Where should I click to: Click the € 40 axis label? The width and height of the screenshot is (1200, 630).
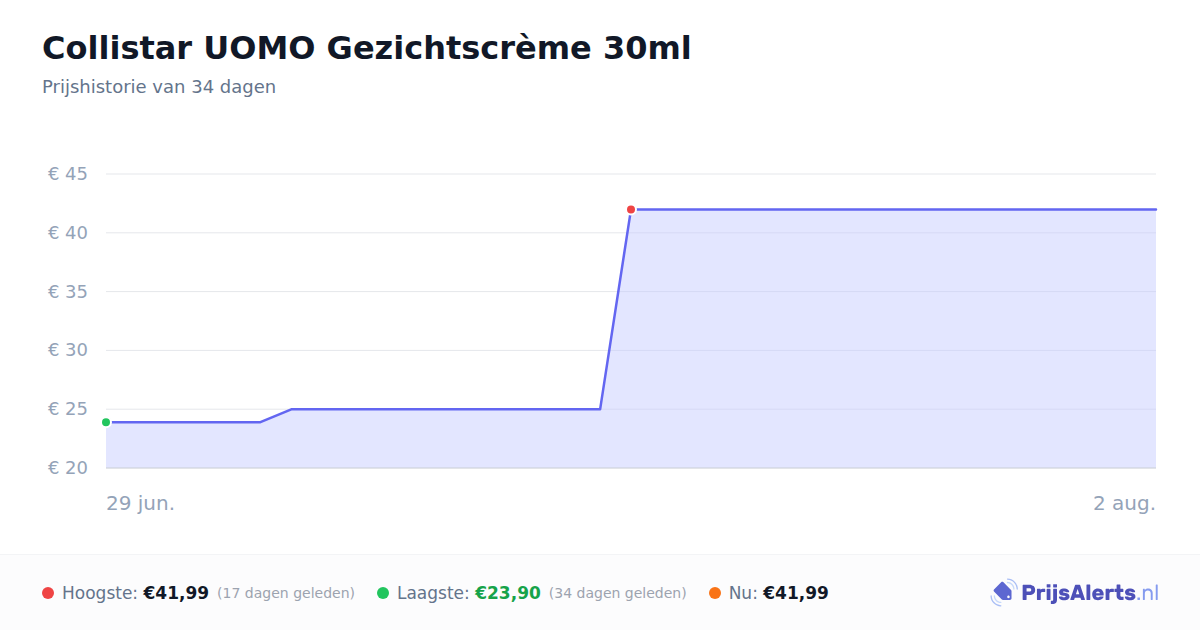click(68, 233)
